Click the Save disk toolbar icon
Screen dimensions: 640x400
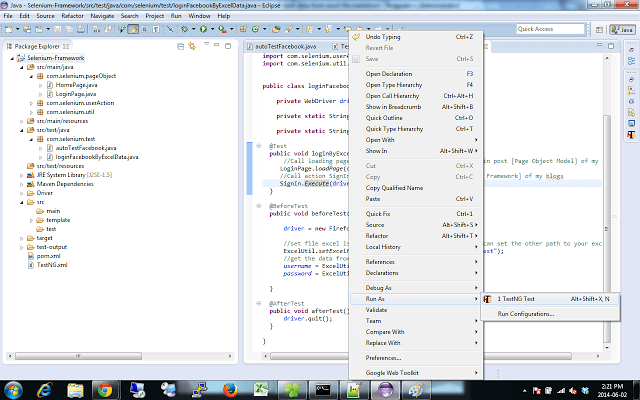58,29
